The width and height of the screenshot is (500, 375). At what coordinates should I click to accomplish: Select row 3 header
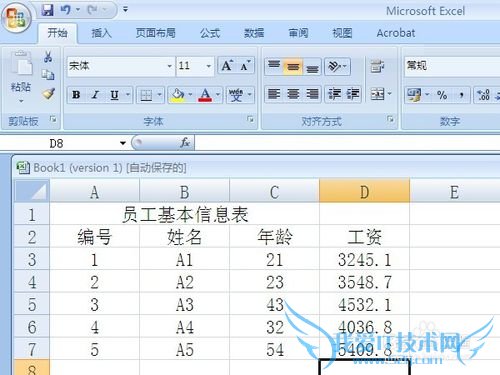click(x=32, y=259)
